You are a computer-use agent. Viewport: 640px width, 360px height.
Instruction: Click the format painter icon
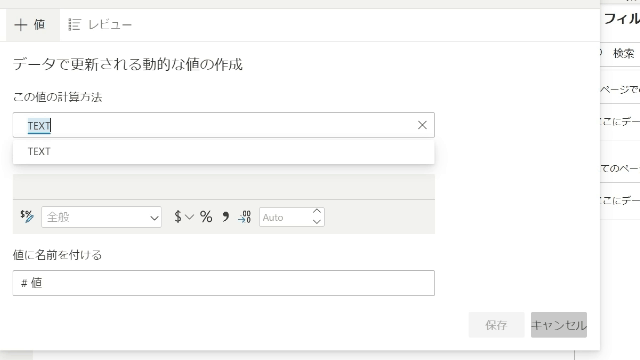pos(27,216)
